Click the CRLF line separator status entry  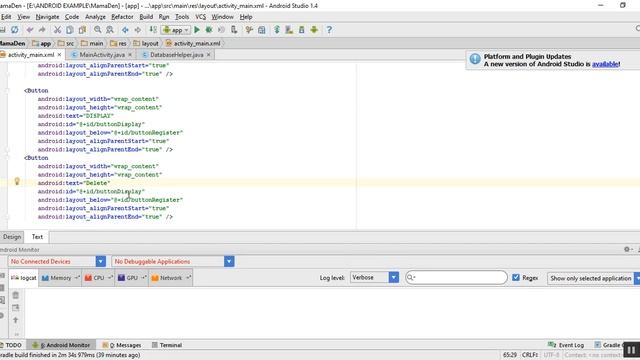[x=530, y=355]
